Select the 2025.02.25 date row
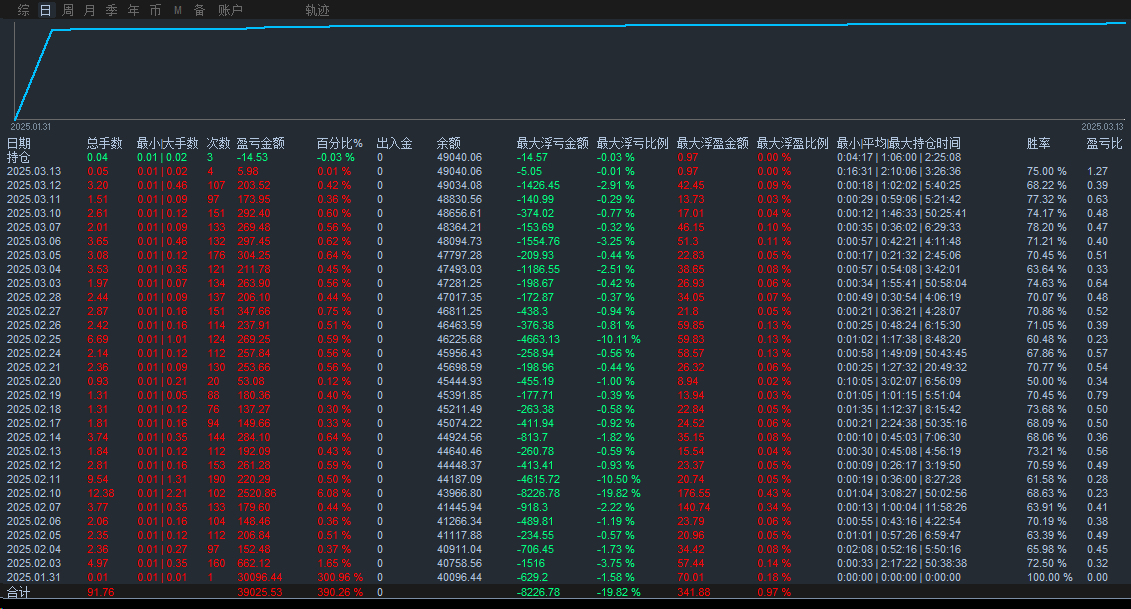Screen dimensions: 1131x609 coord(34,339)
